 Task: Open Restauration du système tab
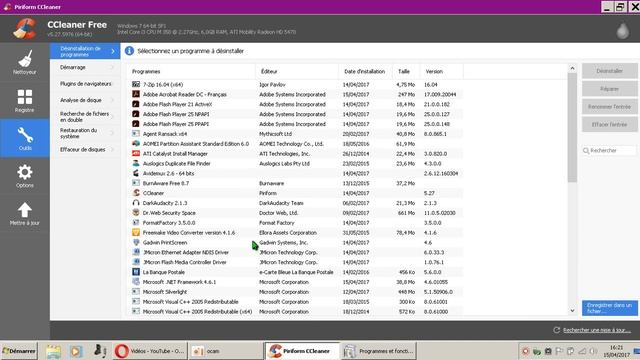click(85, 133)
